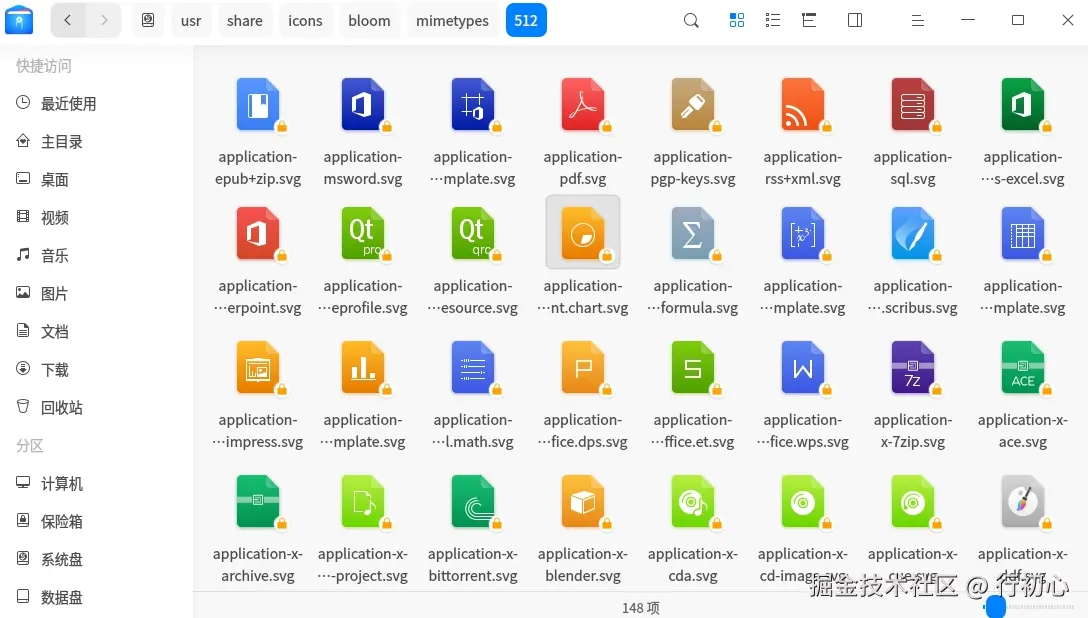Navigate to the icons breadcrumb
The image size is (1088, 618).
click(305, 21)
